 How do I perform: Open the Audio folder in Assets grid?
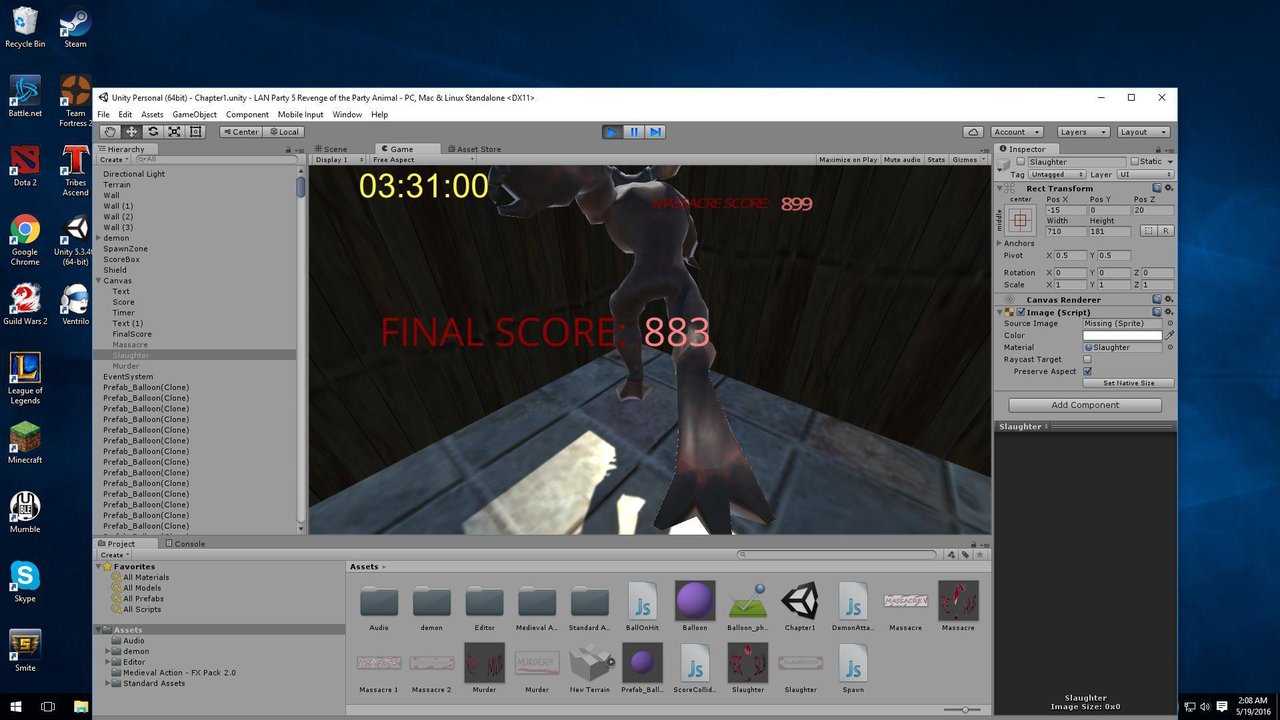click(x=379, y=606)
